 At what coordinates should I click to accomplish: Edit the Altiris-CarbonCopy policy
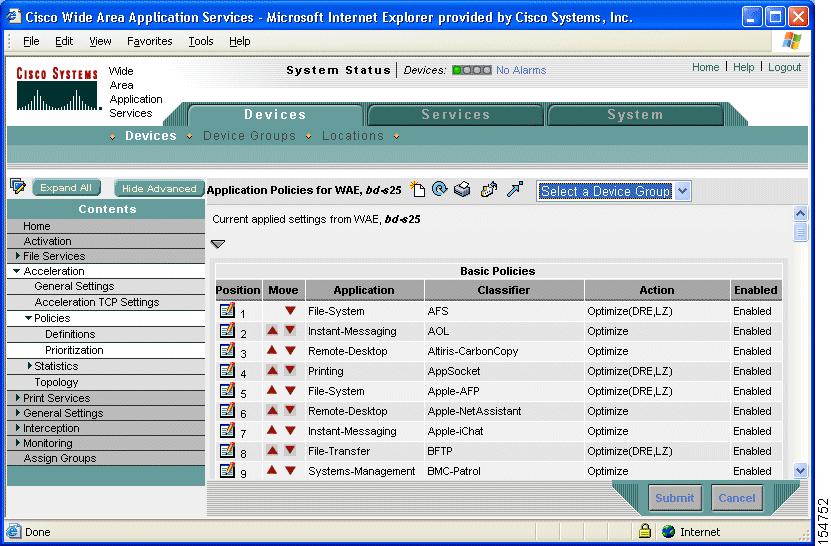[x=227, y=350]
